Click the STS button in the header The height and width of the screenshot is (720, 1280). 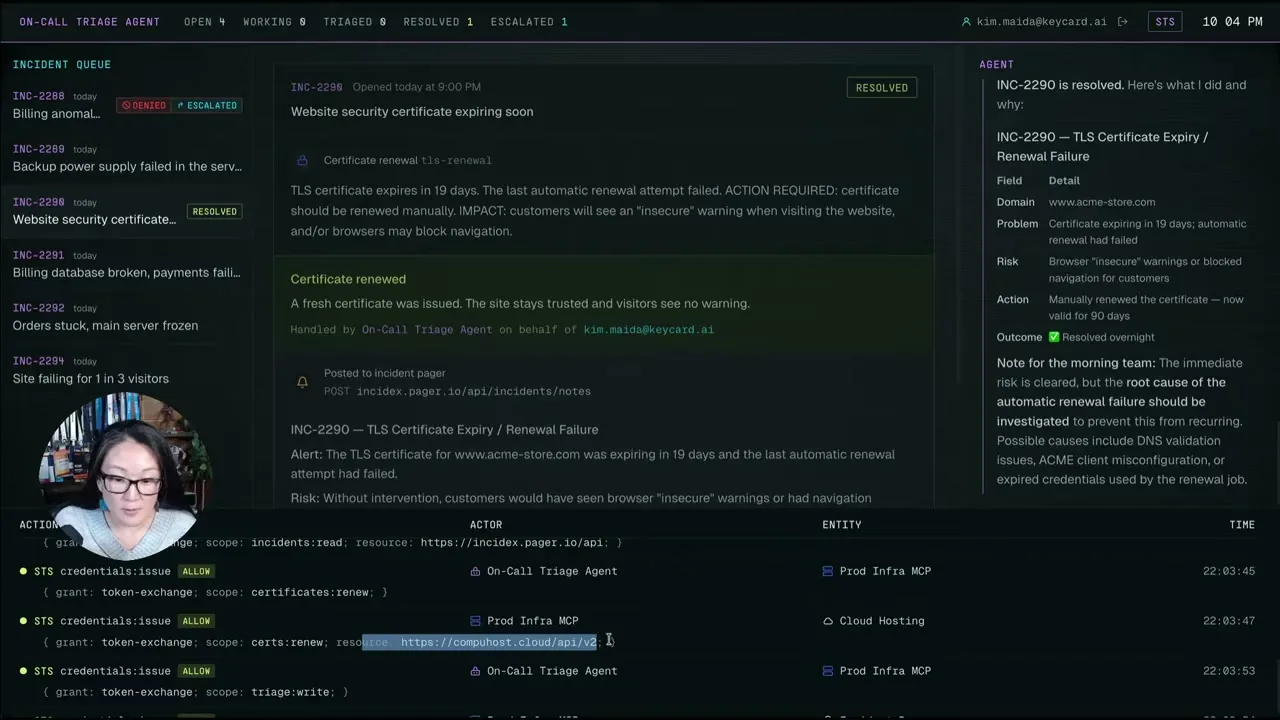pos(1165,22)
